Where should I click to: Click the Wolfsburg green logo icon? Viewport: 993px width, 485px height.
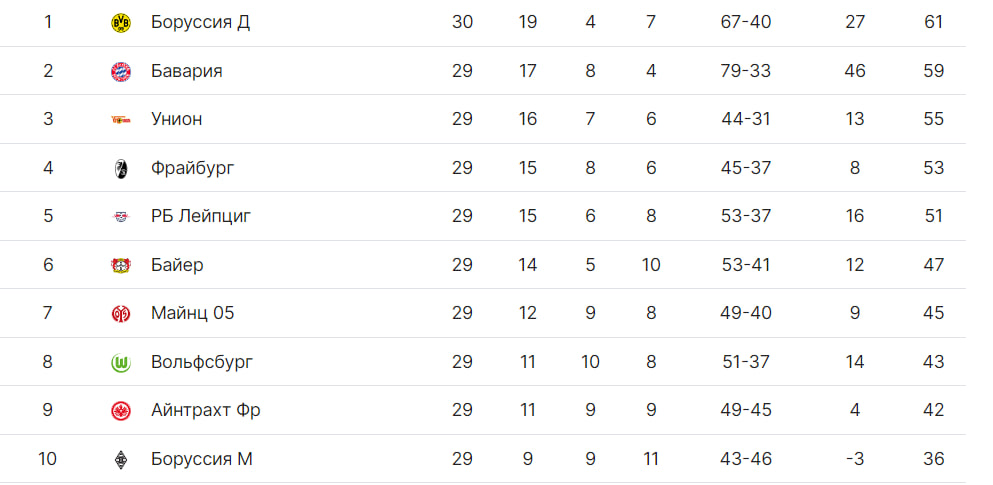pos(120,362)
